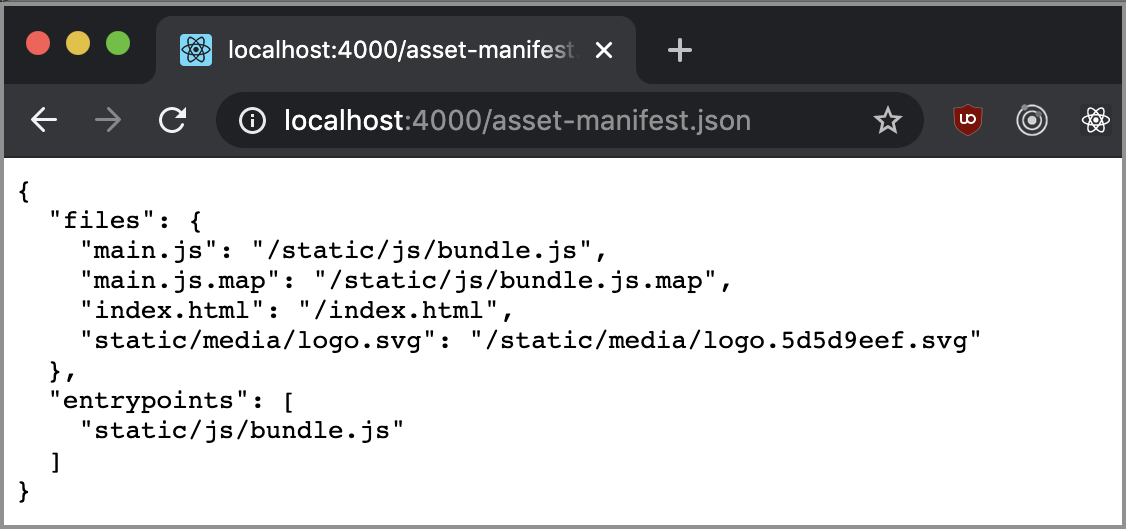
Task: Close the localhost:4000 tab
Action: pyautogui.click(x=605, y=50)
